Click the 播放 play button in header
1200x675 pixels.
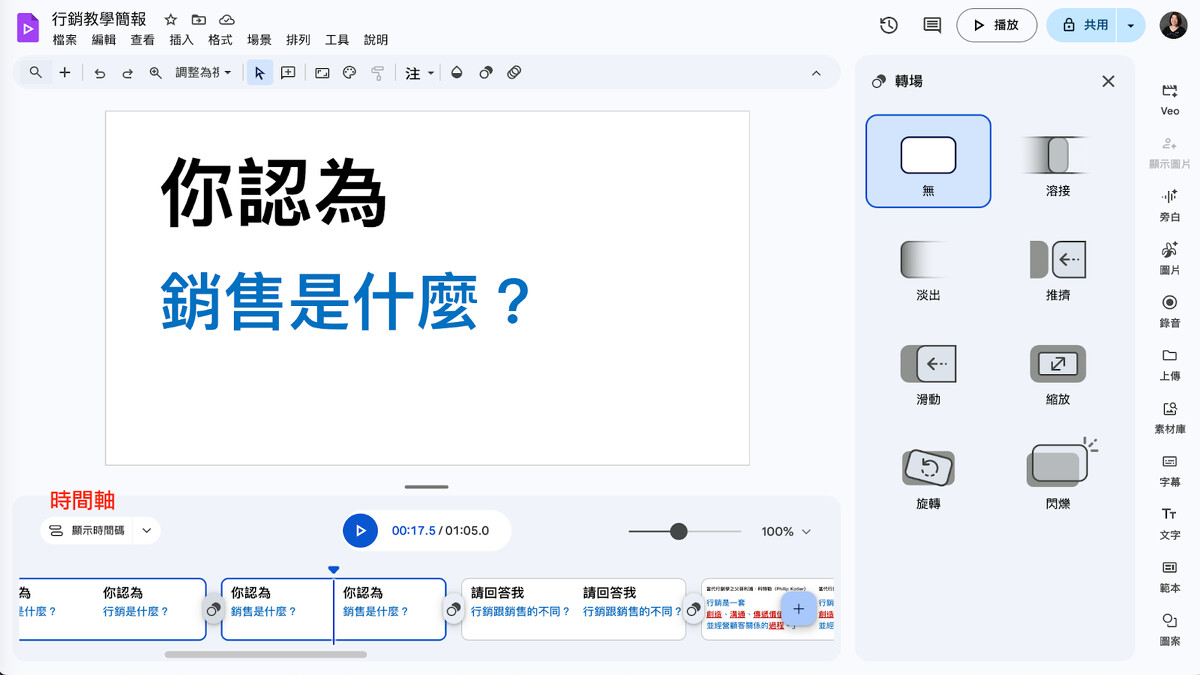[x=996, y=25]
